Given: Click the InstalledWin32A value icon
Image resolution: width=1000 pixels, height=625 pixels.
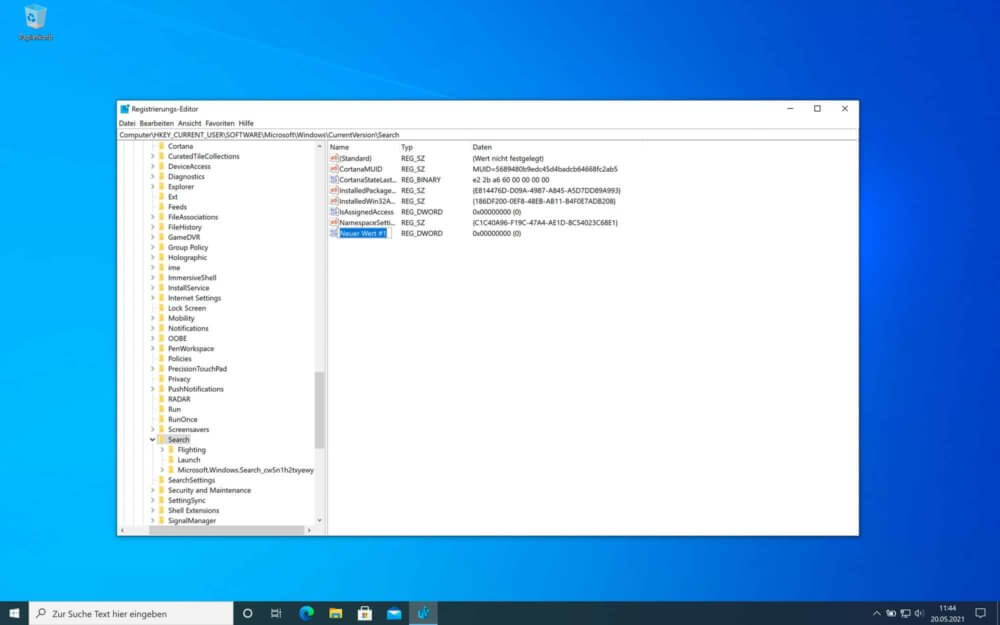Looking at the screenshot, I should click(334, 201).
